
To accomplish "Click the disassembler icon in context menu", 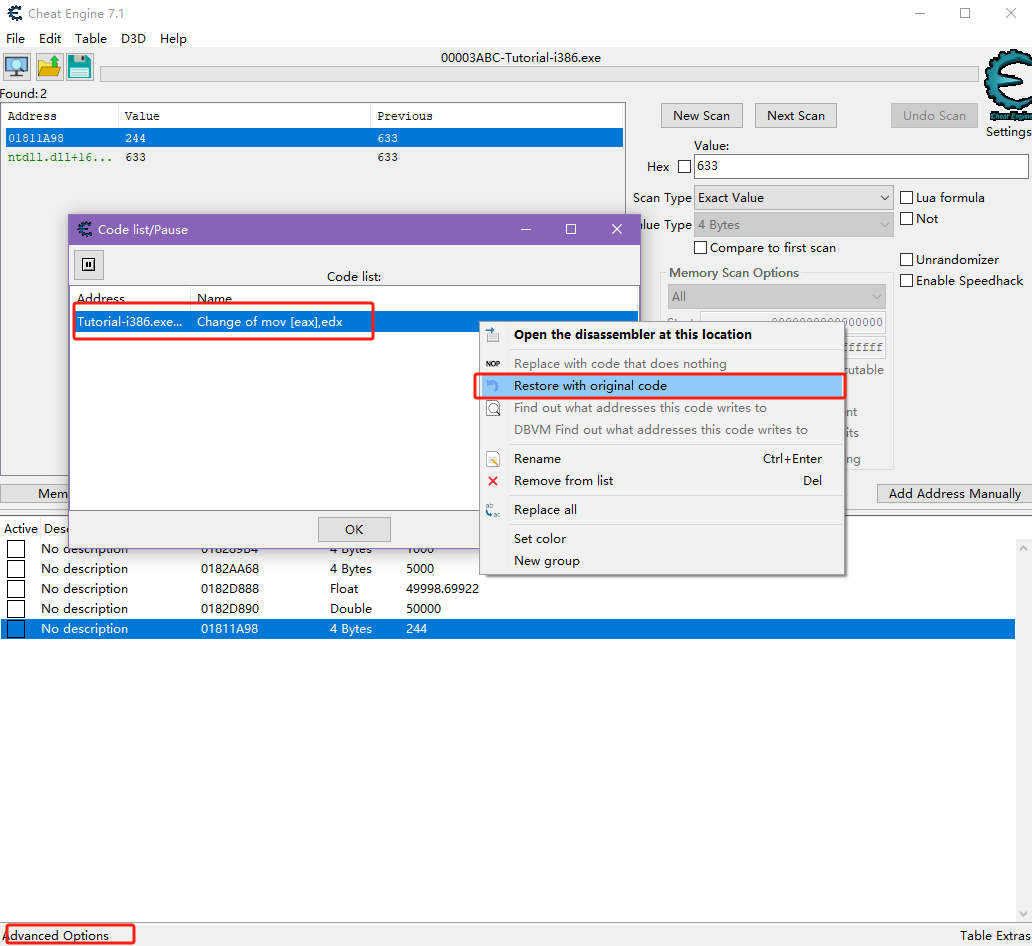I will tap(493, 335).
